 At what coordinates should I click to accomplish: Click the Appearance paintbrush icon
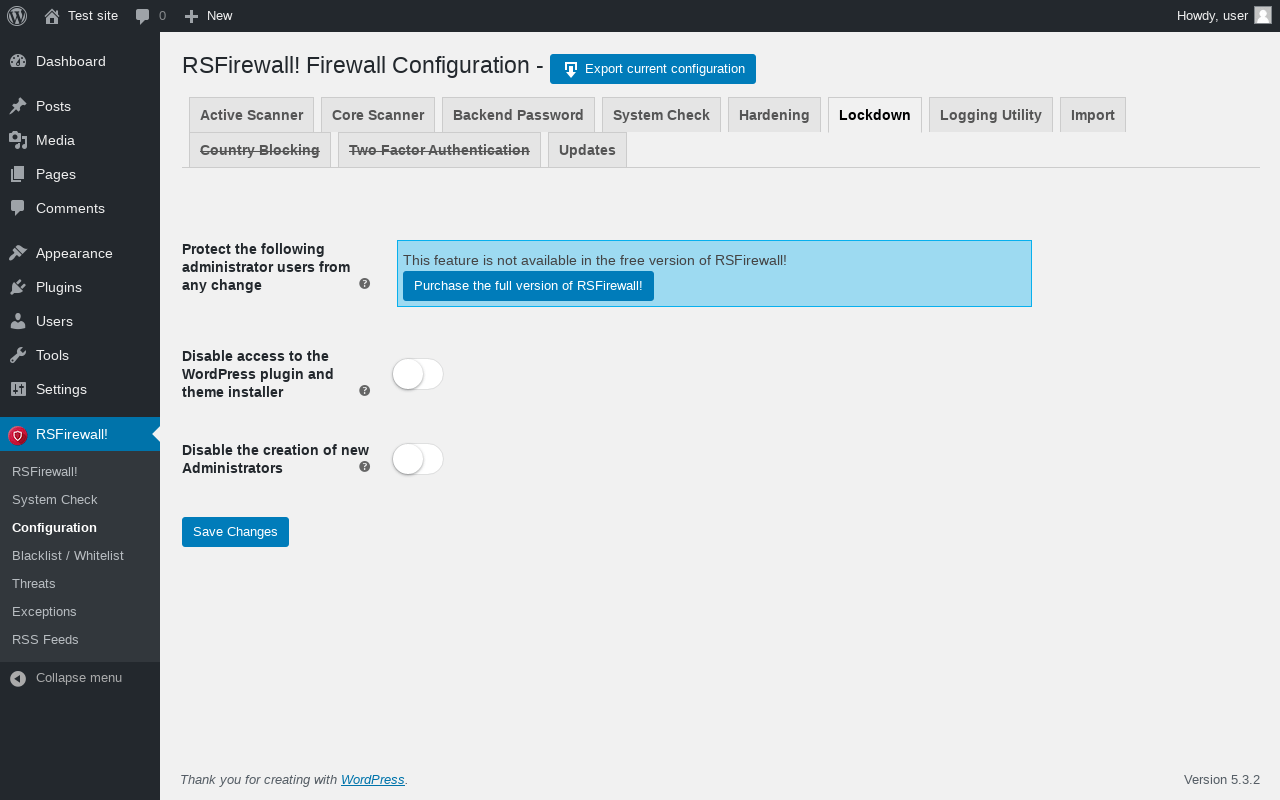[18, 253]
